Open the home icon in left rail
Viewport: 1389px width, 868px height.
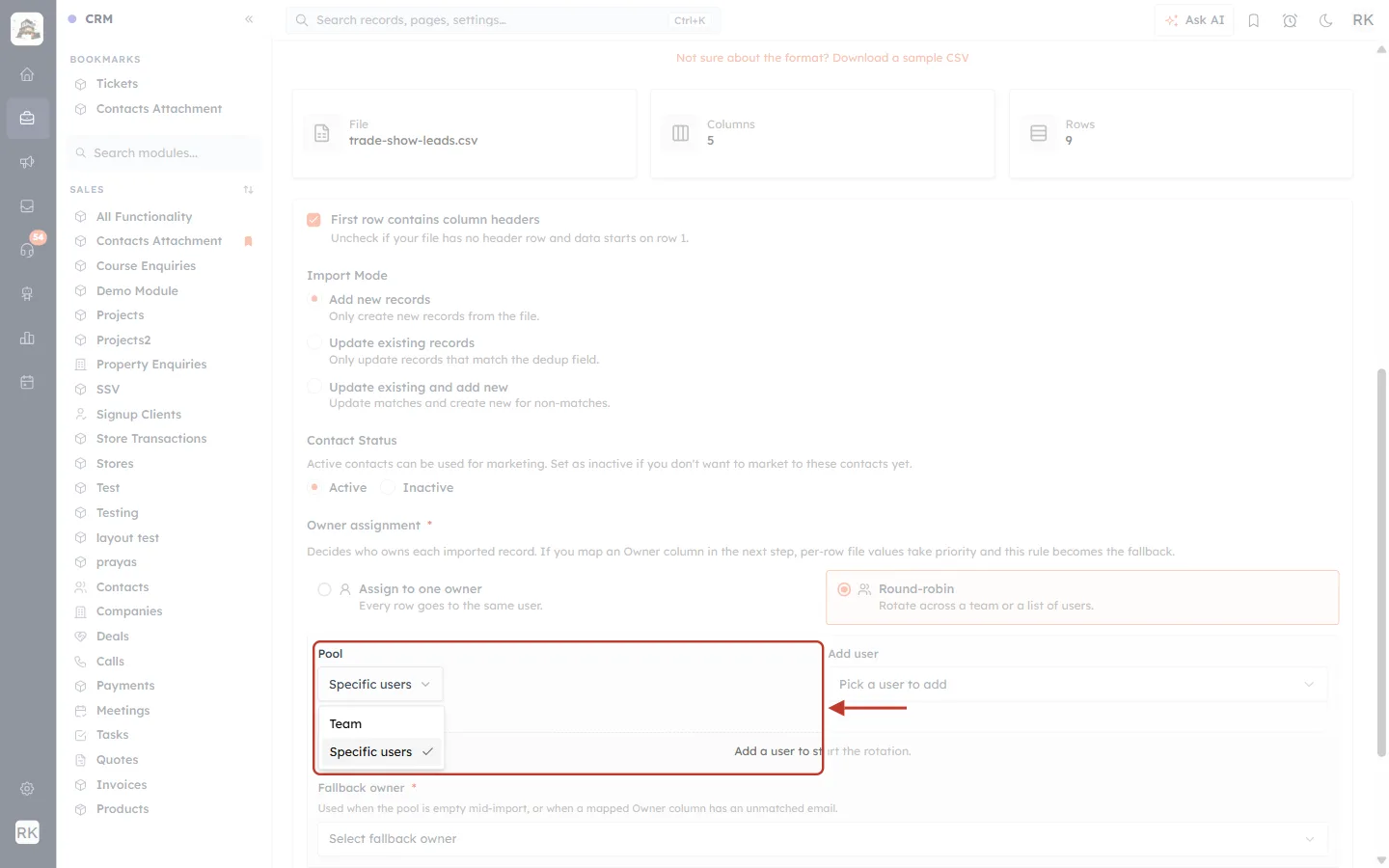(27, 74)
